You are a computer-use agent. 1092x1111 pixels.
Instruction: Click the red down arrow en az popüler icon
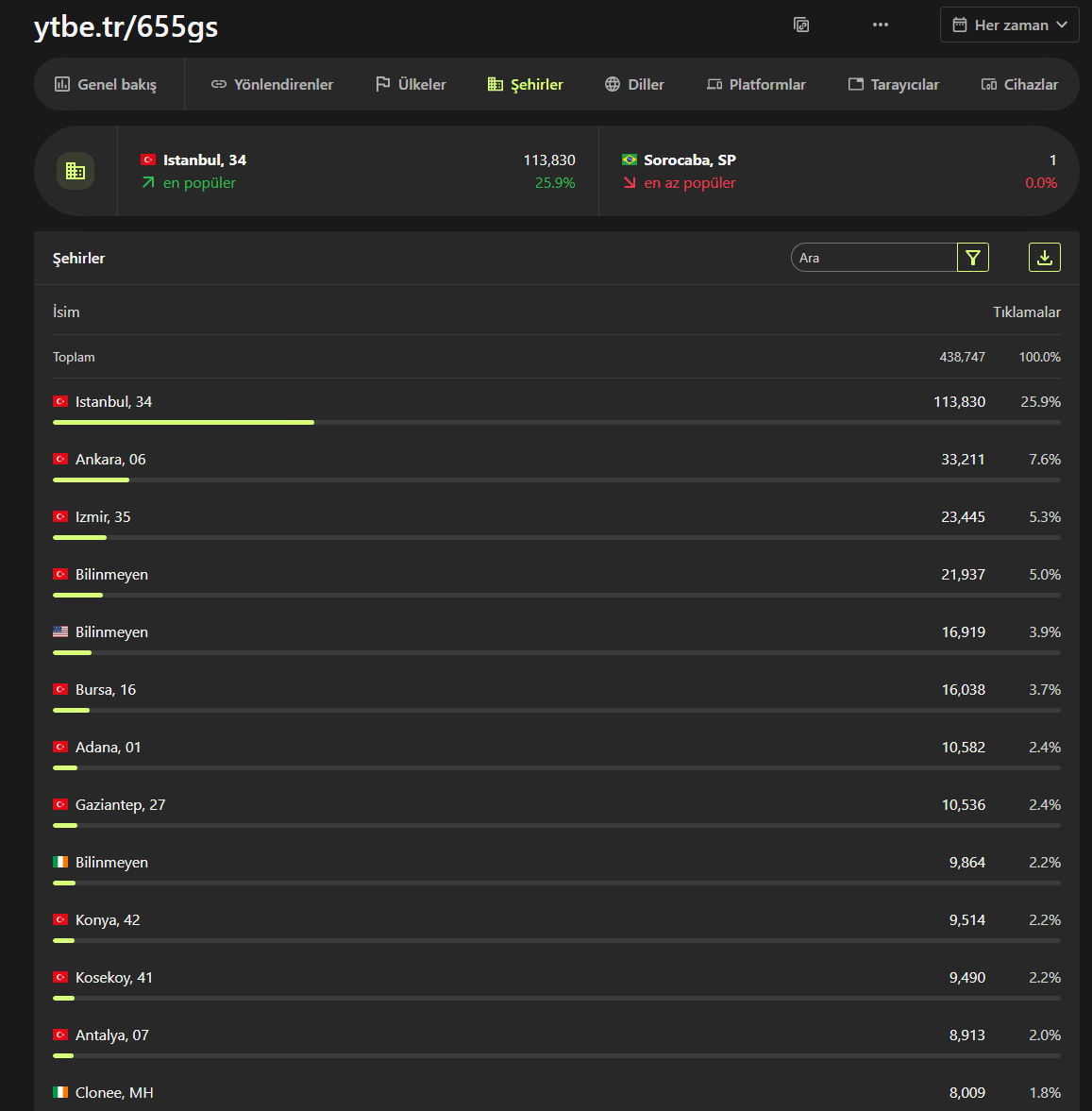630,183
